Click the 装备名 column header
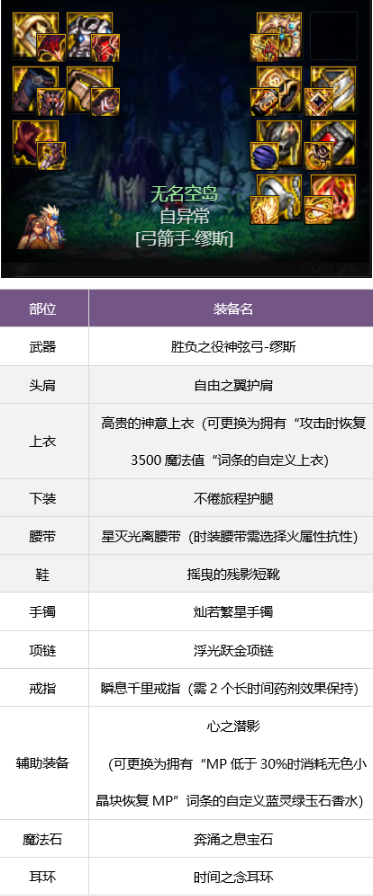 coord(232,309)
